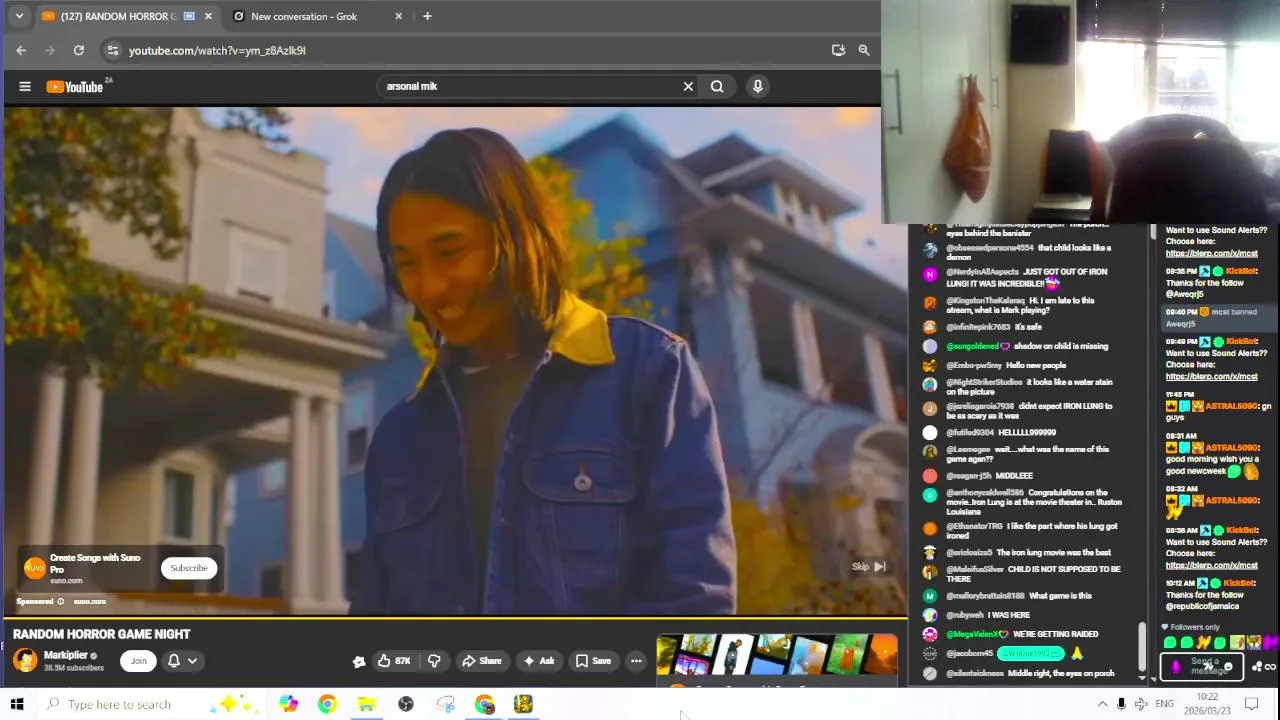Subscribe to the Suno ad channel
Viewport: 1280px width, 720px height.
[188, 568]
